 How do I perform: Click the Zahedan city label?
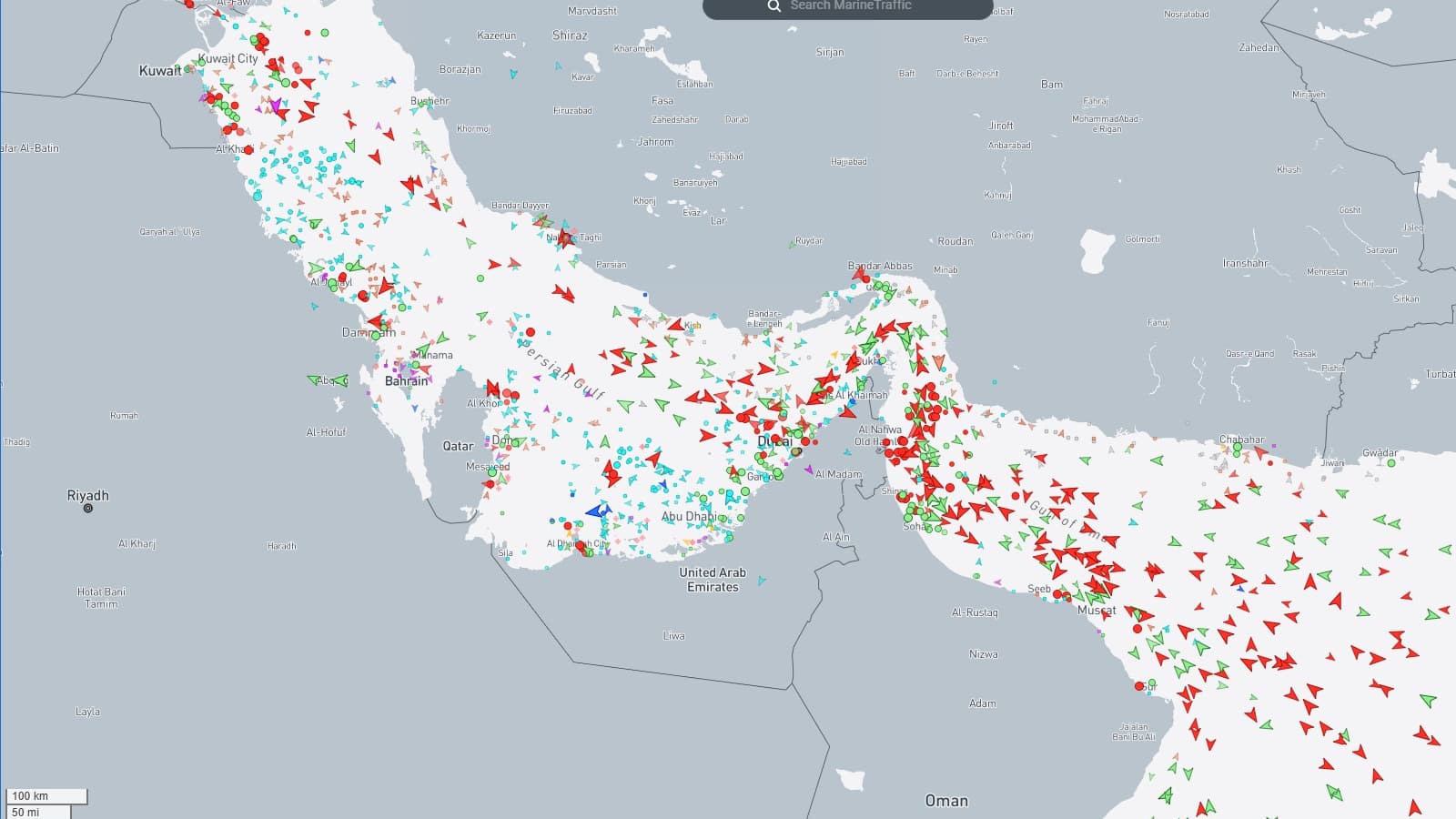[x=1259, y=47]
